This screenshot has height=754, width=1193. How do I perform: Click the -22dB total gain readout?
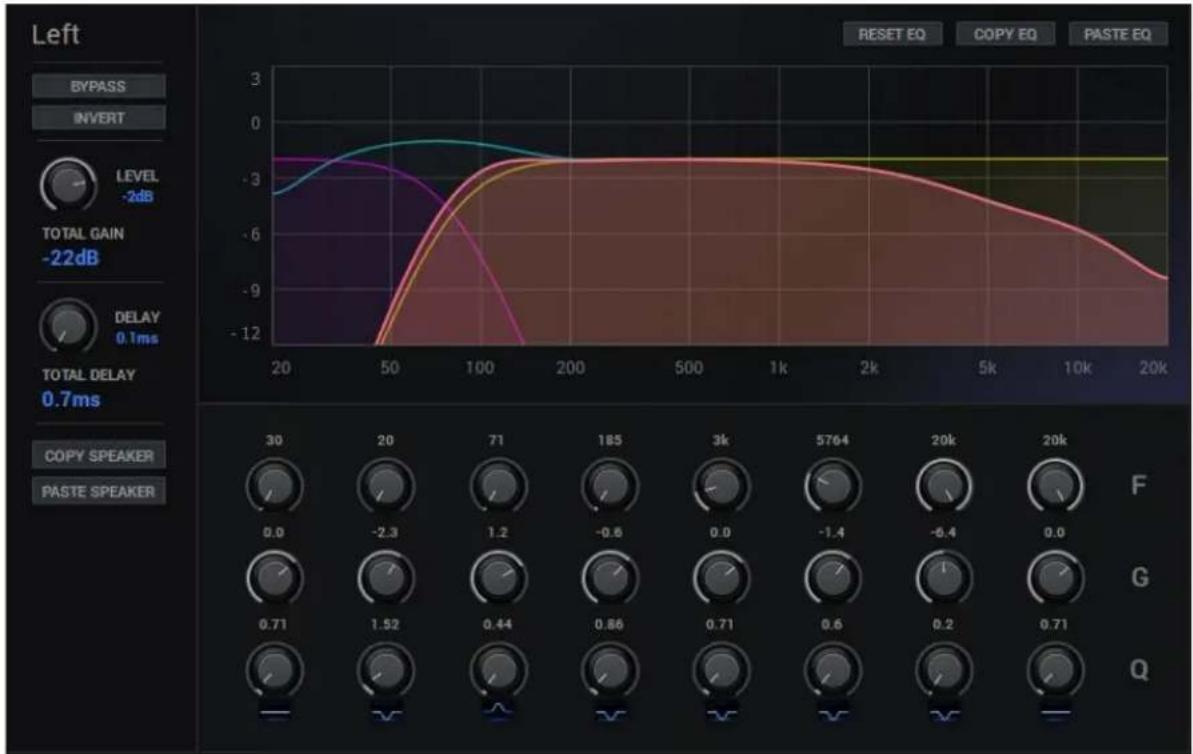point(71,258)
